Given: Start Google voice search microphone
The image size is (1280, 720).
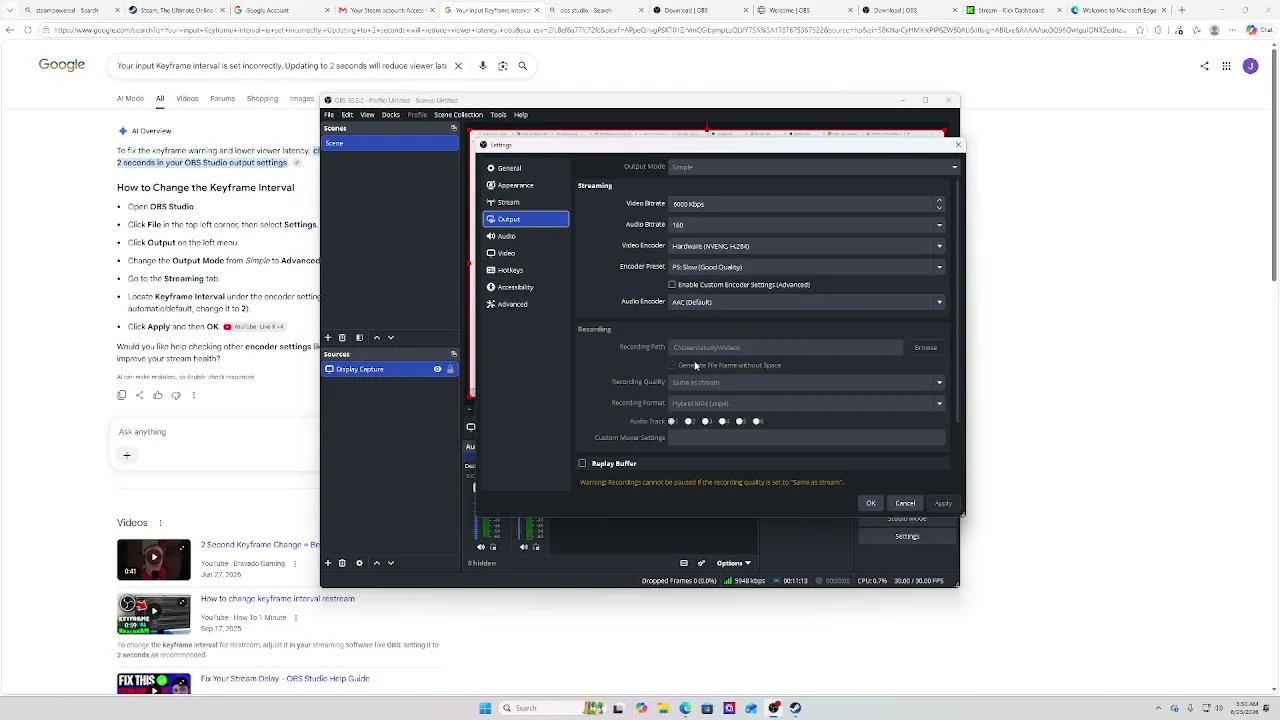Looking at the screenshot, I should click(x=482, y=66).
